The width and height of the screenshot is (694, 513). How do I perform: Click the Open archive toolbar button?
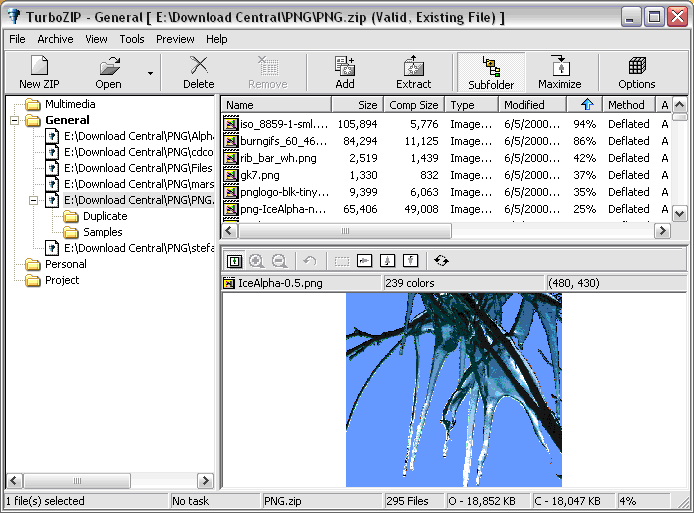(x=108, y=72)
